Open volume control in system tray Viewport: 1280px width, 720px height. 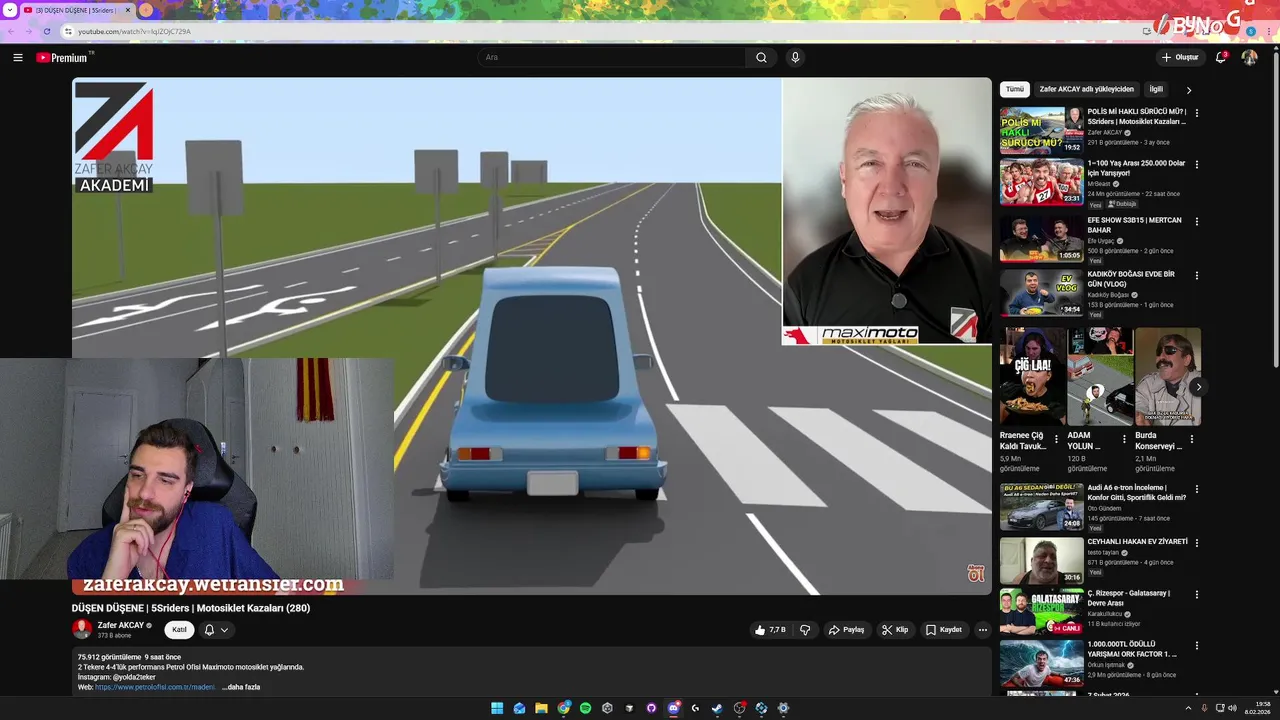pyautogui.click(x=1233, y=708)
